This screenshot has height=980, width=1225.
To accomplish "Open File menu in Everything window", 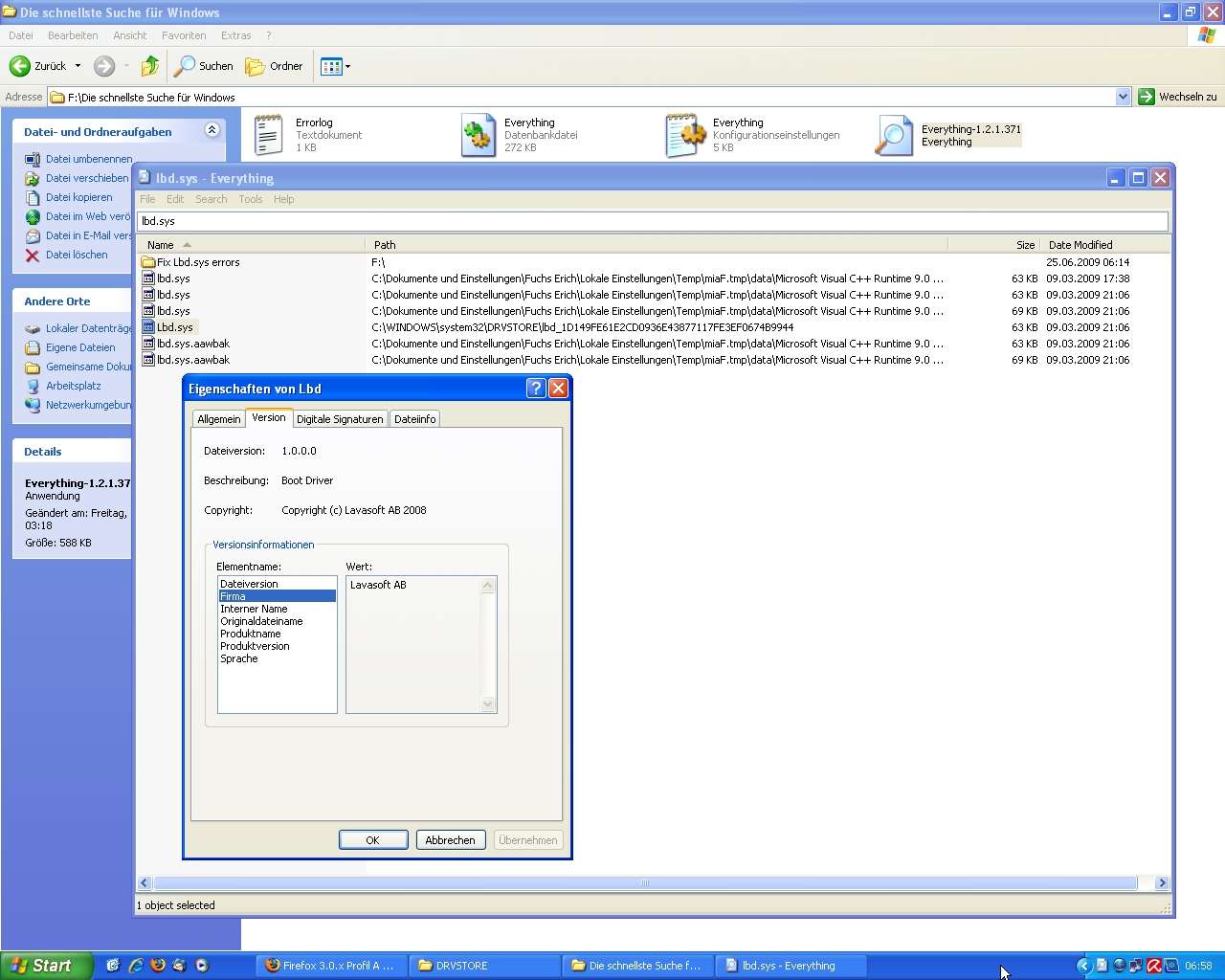I will click(x=147, y=199).
